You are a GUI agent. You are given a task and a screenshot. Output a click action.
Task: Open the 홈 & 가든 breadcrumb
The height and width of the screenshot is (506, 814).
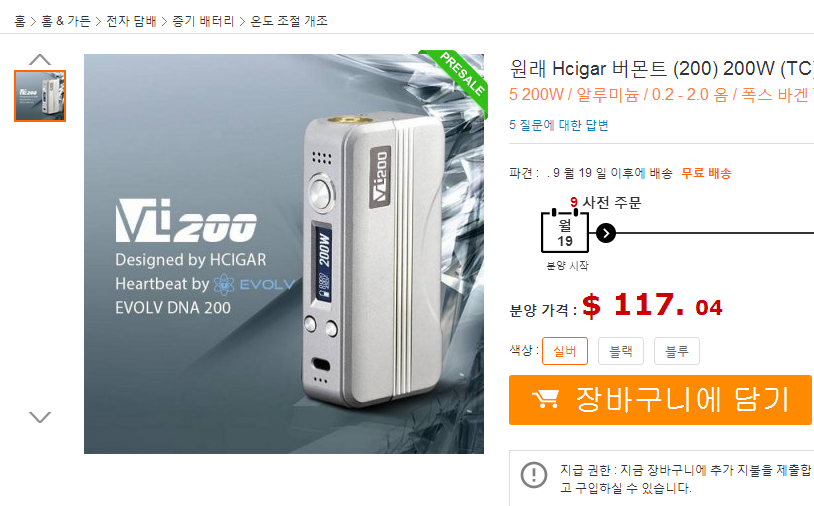click(66, 21)
